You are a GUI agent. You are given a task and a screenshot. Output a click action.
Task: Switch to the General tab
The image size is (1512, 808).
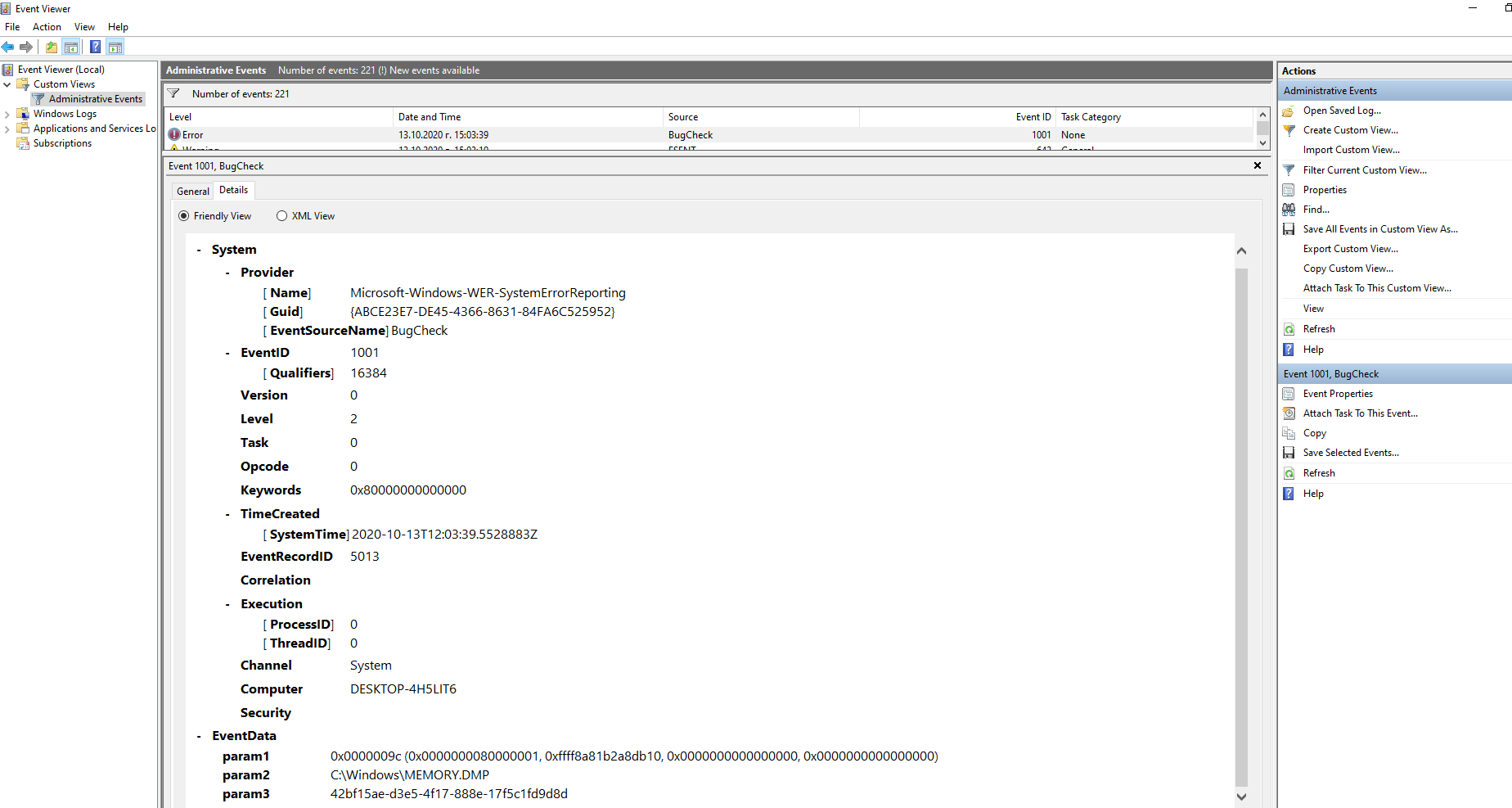pyautogui.click(x=193, y=191)
